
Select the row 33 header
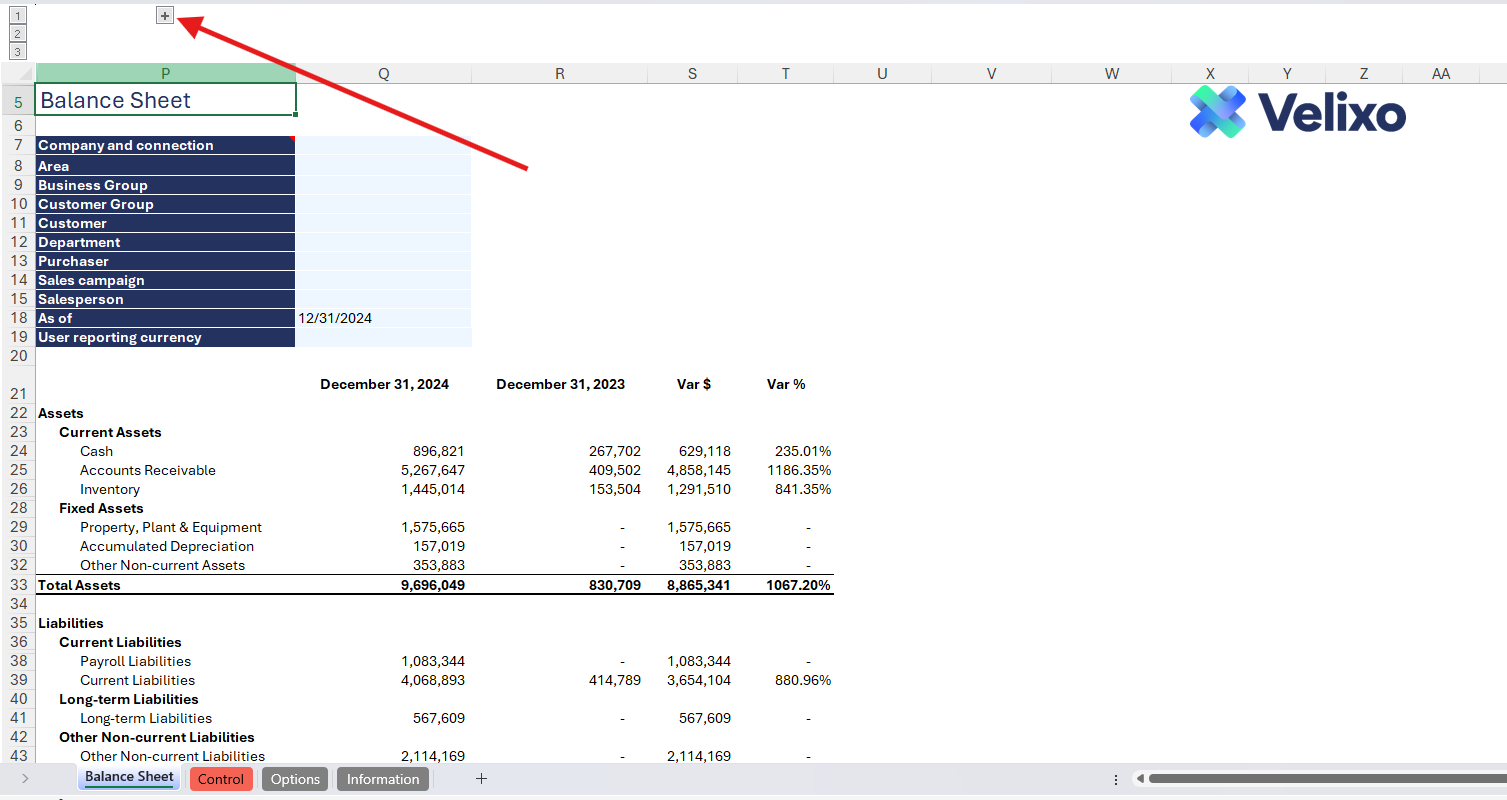point(18,585)
